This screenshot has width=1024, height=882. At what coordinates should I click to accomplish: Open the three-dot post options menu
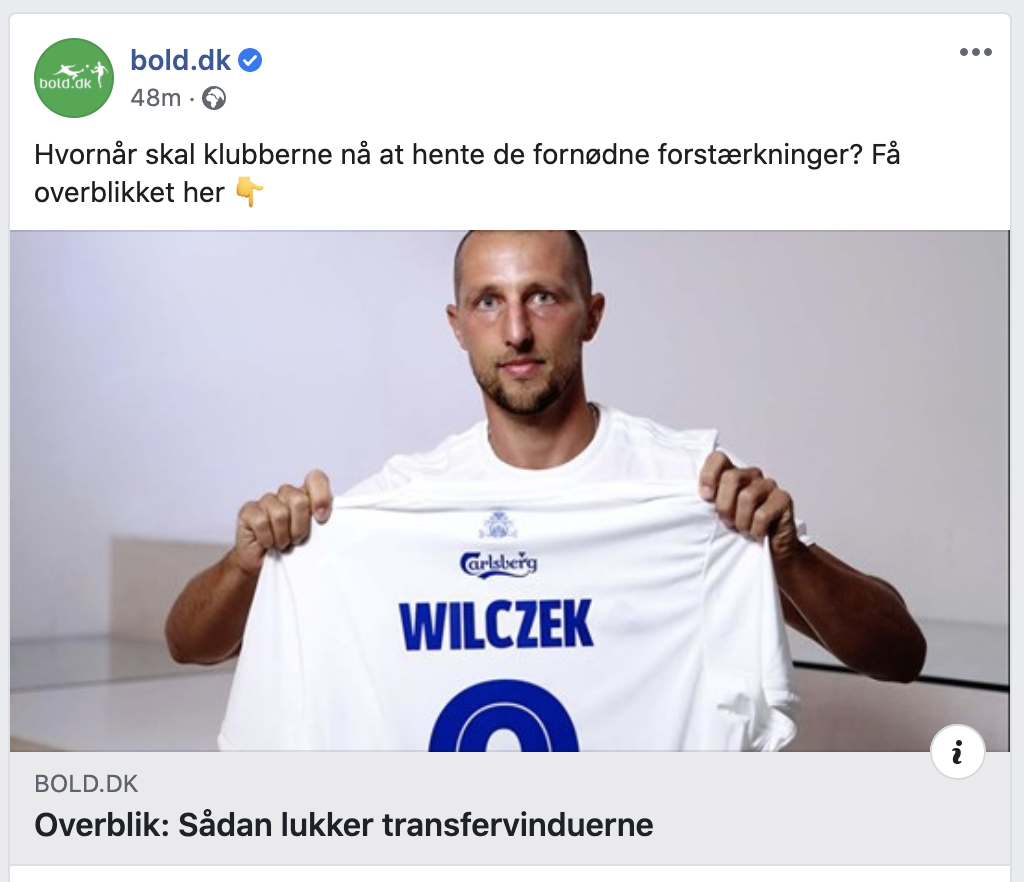pos(976,52)
